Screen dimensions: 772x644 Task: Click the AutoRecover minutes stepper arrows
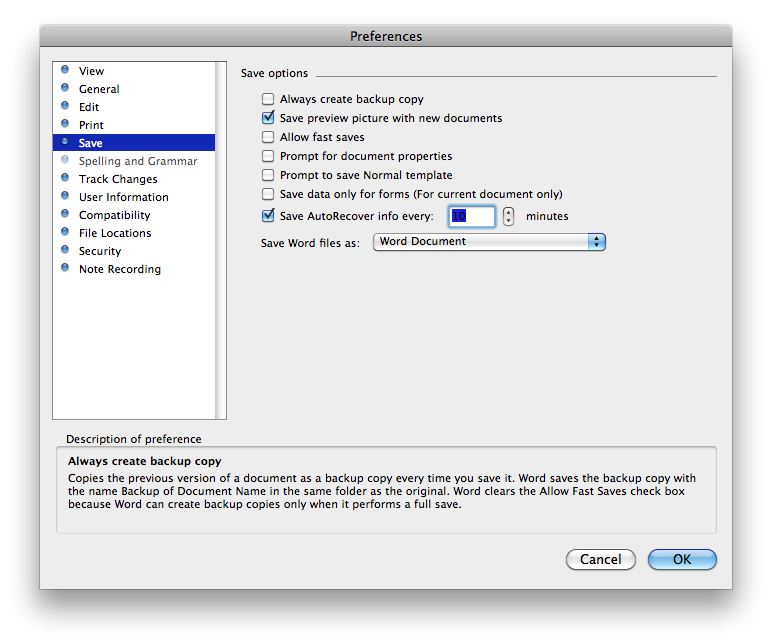click(508, 216)
